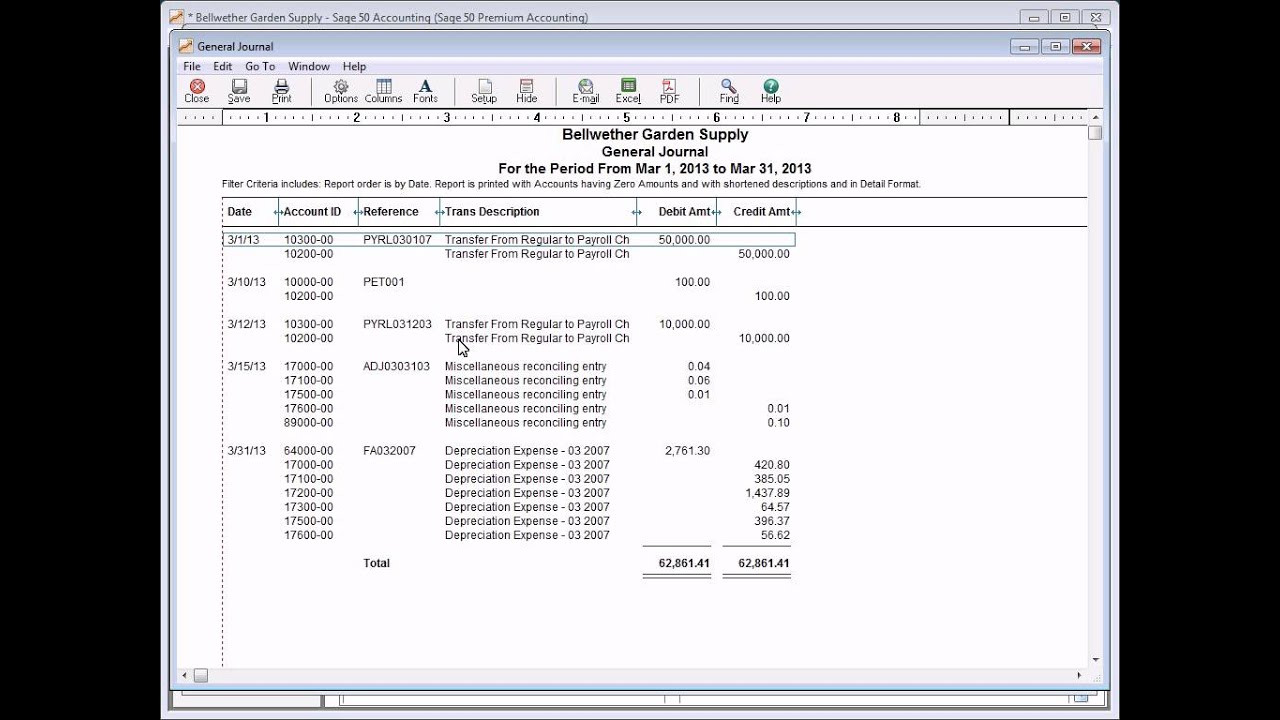Open the File menu

(192, 66)
